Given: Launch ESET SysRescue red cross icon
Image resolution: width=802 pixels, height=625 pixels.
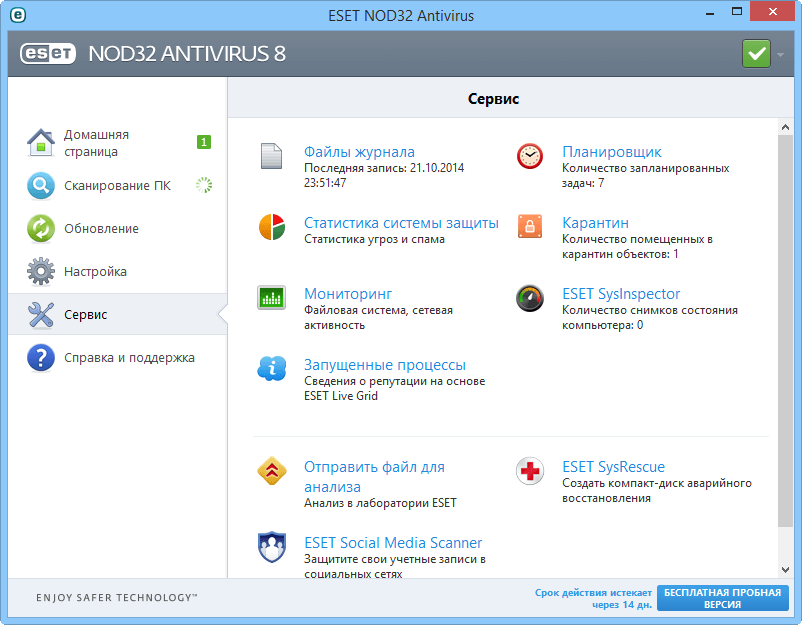Looking at the screenshot, I should (529, 468).
